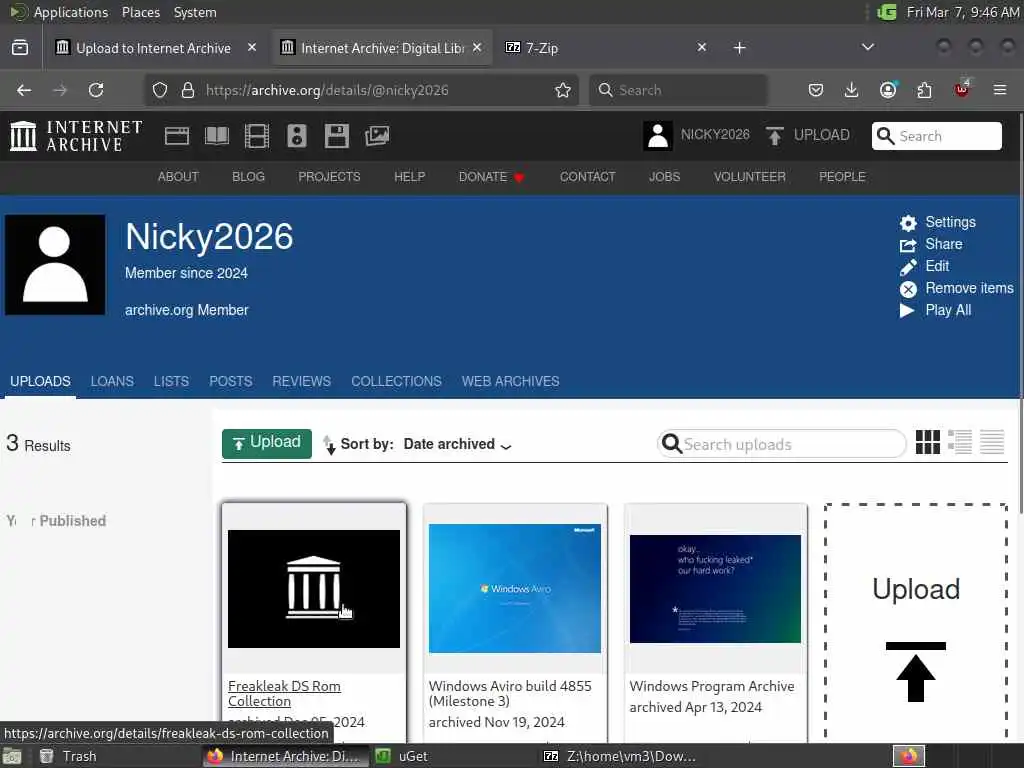
Task: Click the browser URL address bar
Action: (362, 90)
